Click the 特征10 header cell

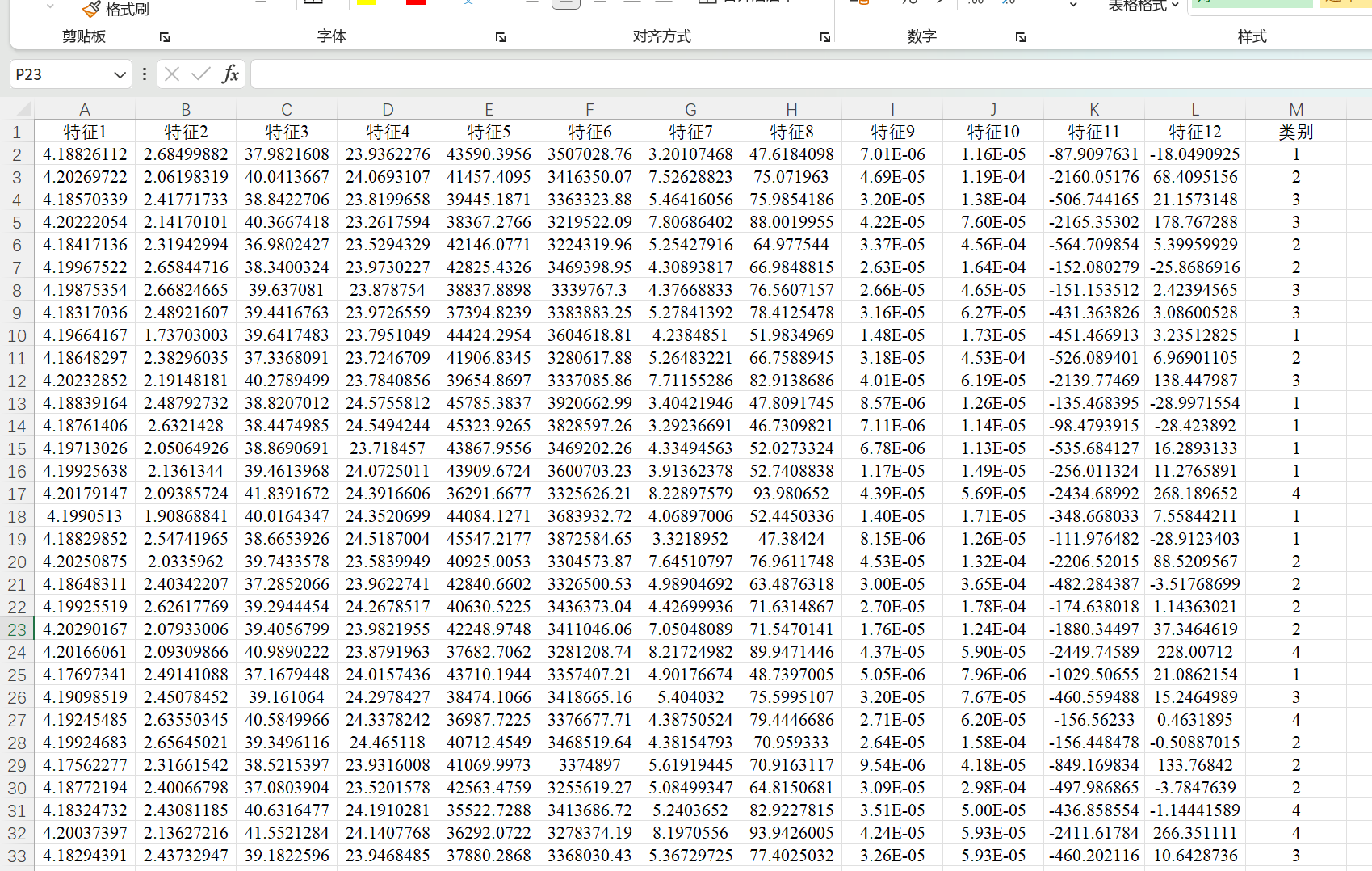pos(993,132)
